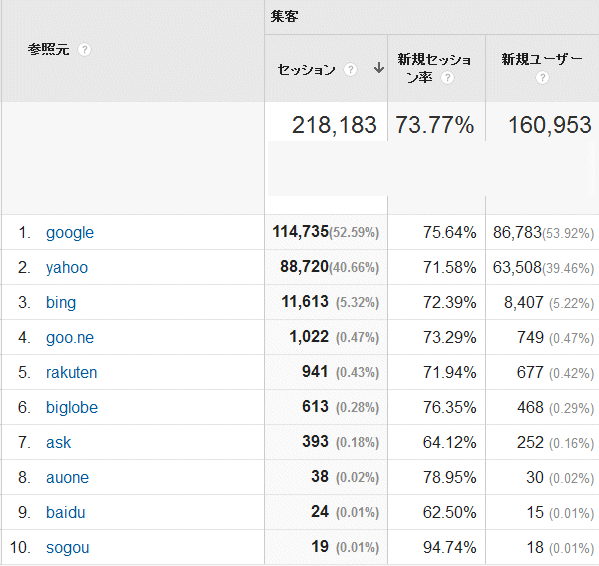599x566 pixels.
Task: Select sogou new session rate 94.74%
Action: (450, 548)
